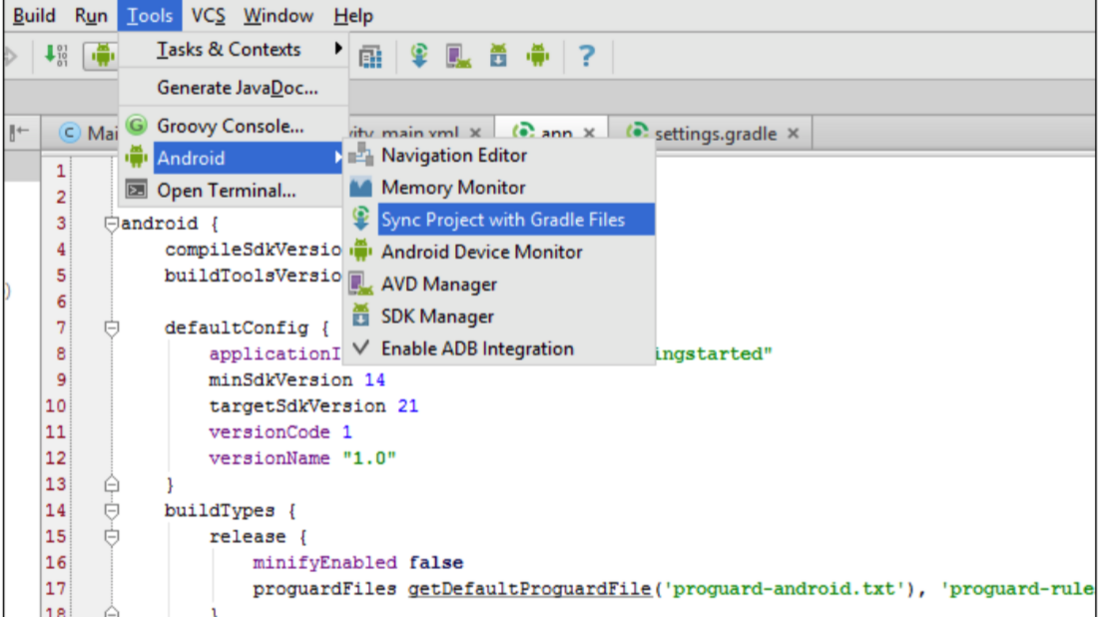Open Groovy Console... menu entry

(x=234, y=126)
